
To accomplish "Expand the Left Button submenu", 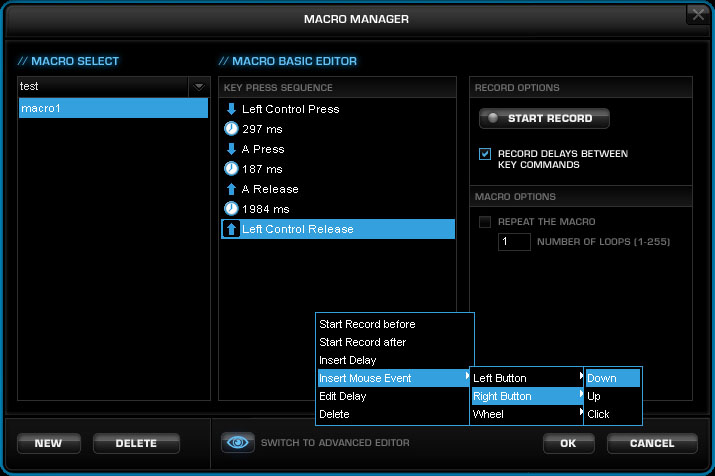I will [527, 378].
